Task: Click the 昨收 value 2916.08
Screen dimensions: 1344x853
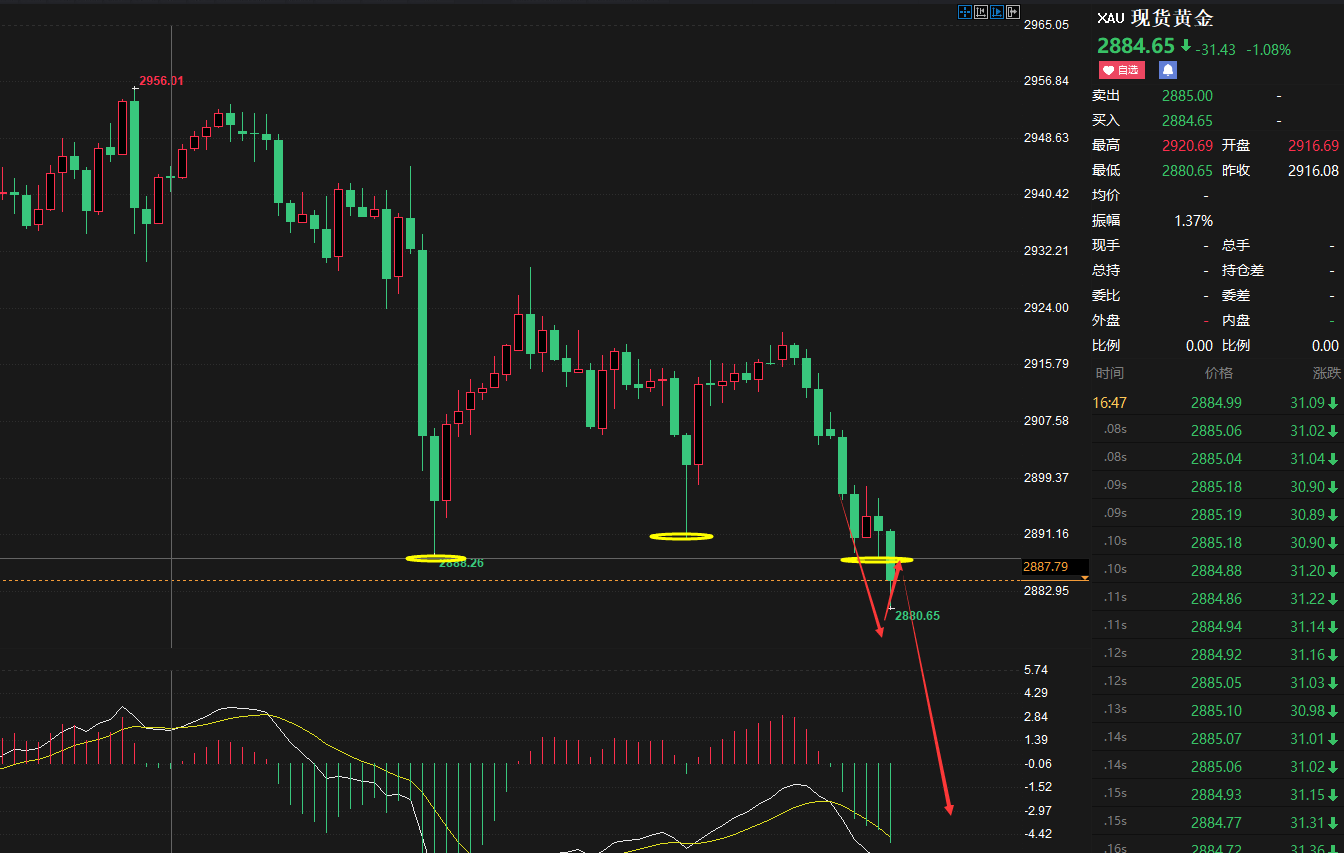Action: click(x=1313, y=171)
